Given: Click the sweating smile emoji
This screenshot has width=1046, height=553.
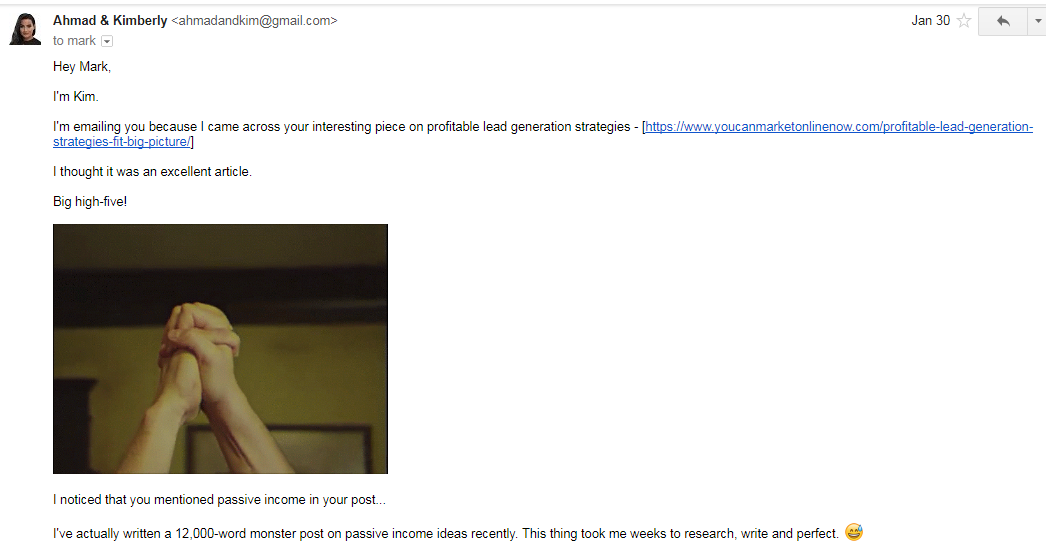Looking at the screenshot, I should (x=853, y=532).
